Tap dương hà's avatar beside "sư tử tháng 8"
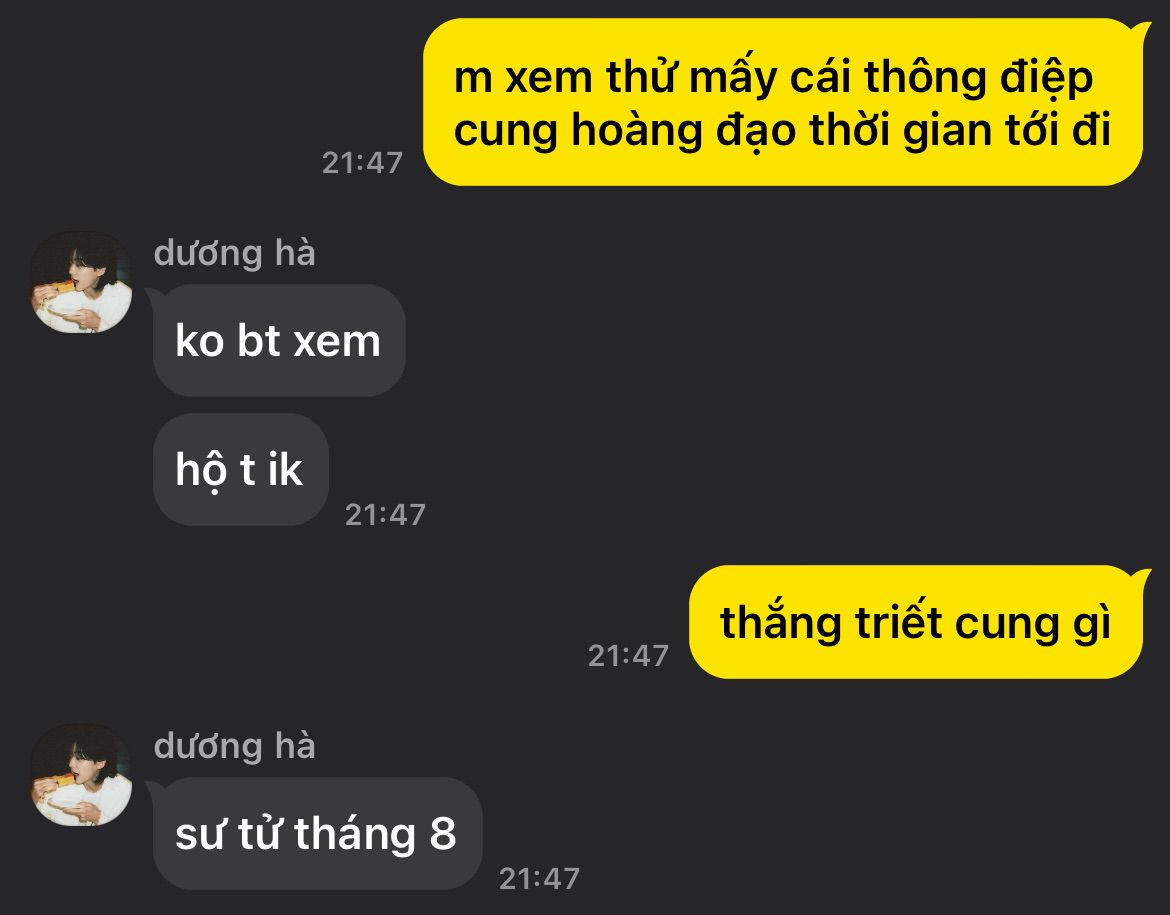Viewport: 1170px width, 915px height. click(x=81, y=775)
